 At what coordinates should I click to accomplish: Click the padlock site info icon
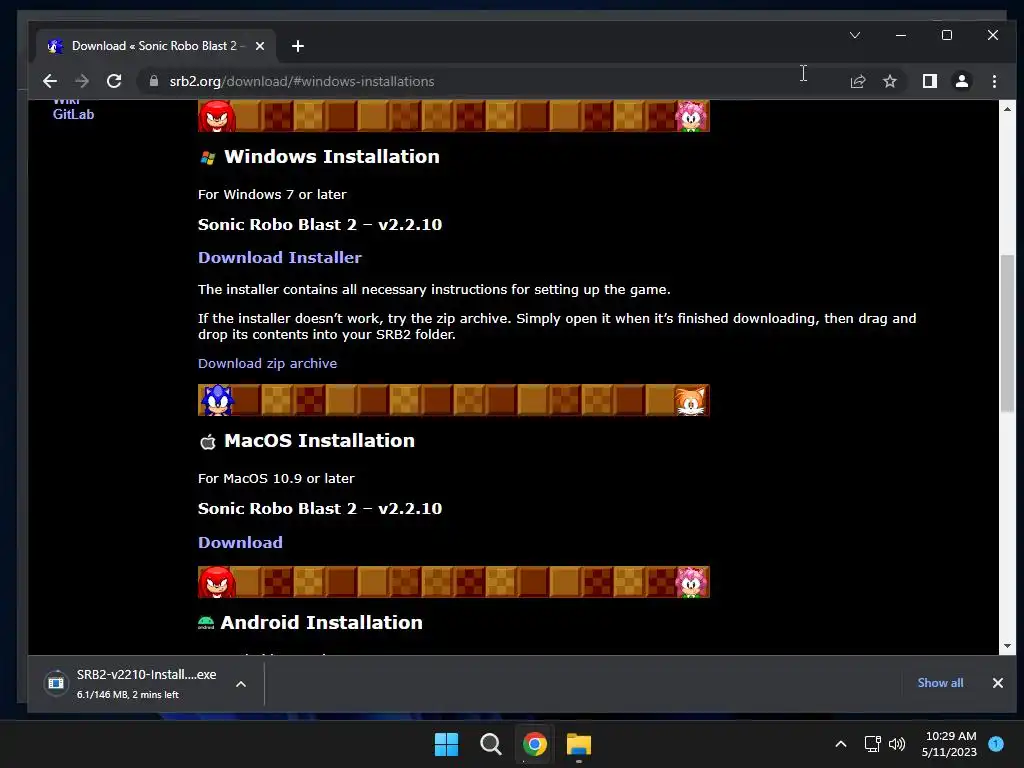coord(154,81)
